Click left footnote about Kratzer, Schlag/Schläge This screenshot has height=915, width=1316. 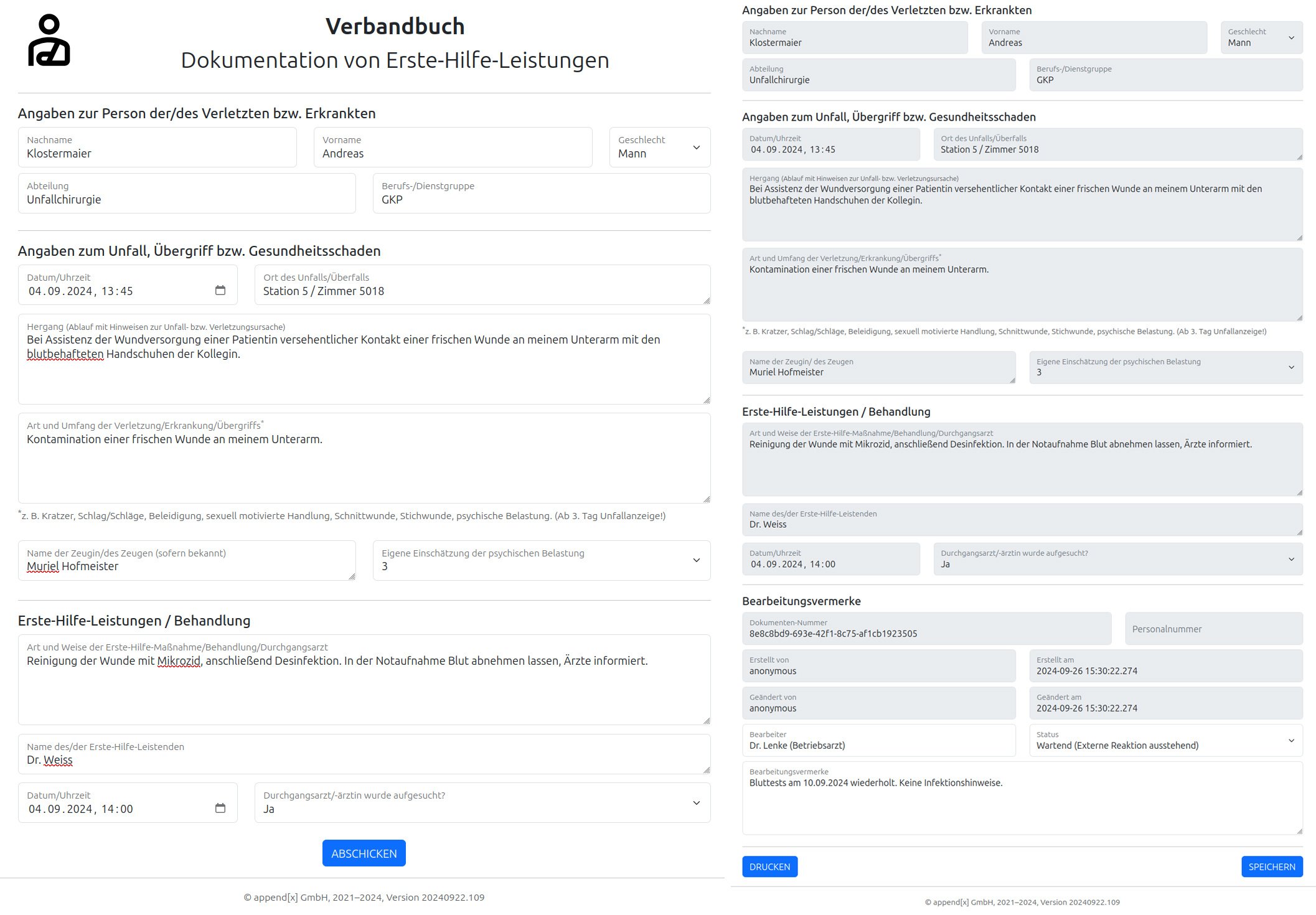pyautogui.click(x=342, y=515)
